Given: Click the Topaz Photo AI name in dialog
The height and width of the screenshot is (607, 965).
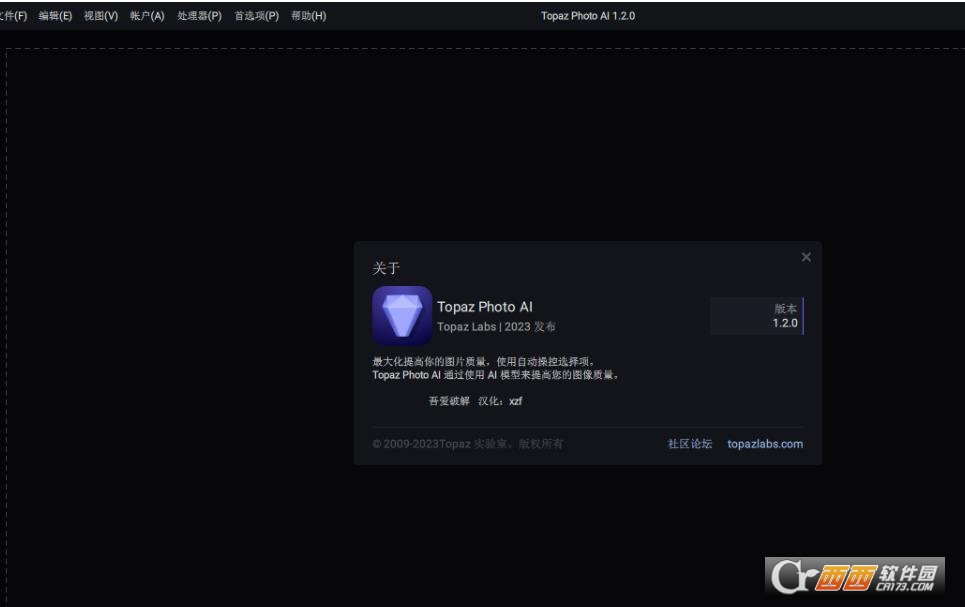Looking at the screenshot, I should coord(485,307).
